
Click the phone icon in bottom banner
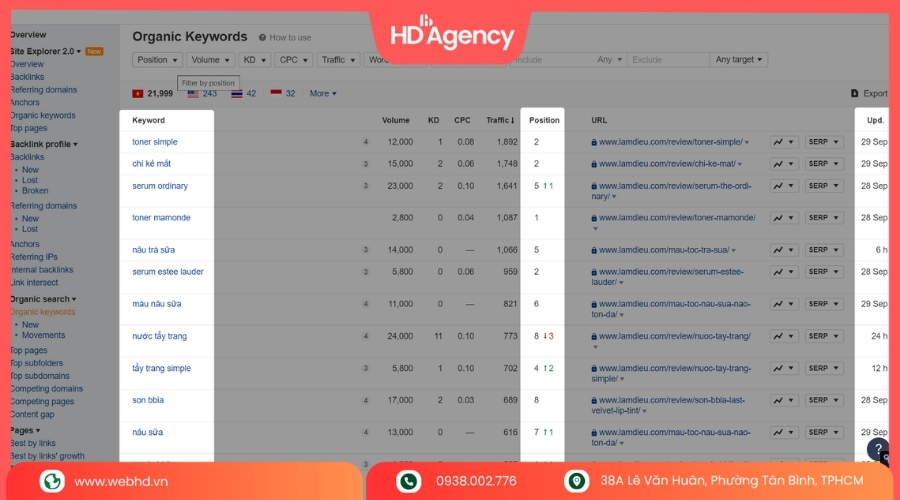click(409, 481)
